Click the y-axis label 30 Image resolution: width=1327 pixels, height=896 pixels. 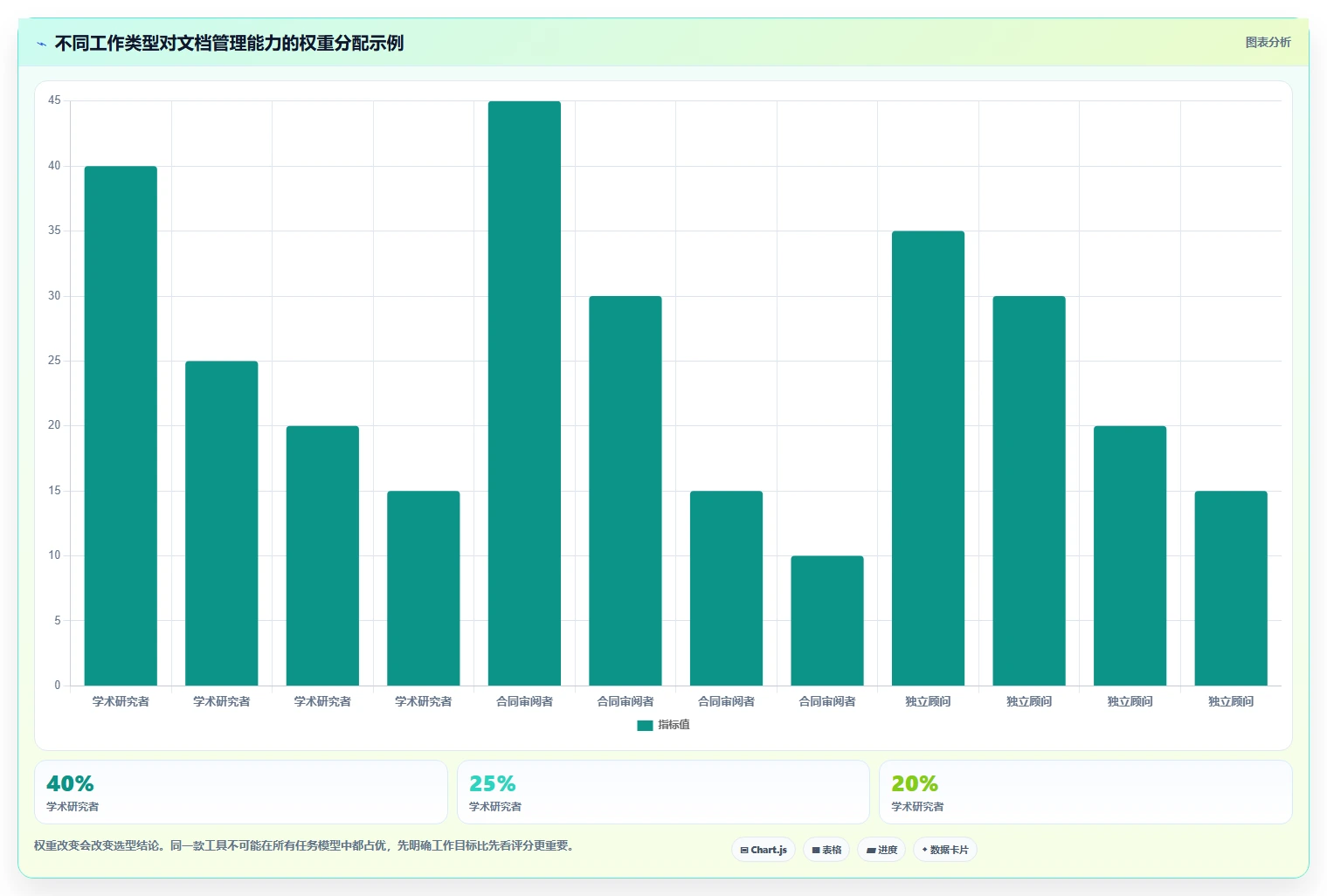coord(54,296)
